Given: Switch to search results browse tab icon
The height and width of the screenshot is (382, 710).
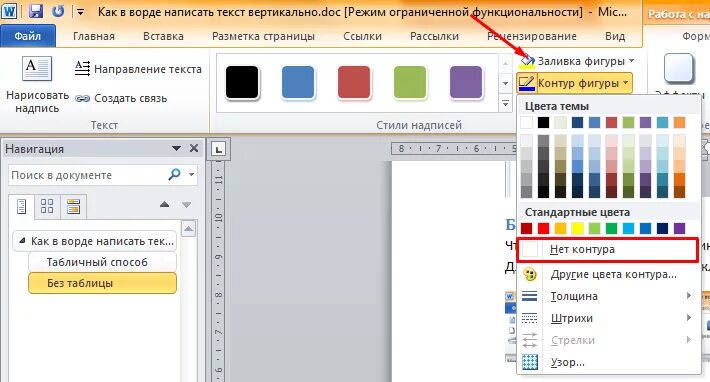Looking at the screenshot, I should click(73, 206).
